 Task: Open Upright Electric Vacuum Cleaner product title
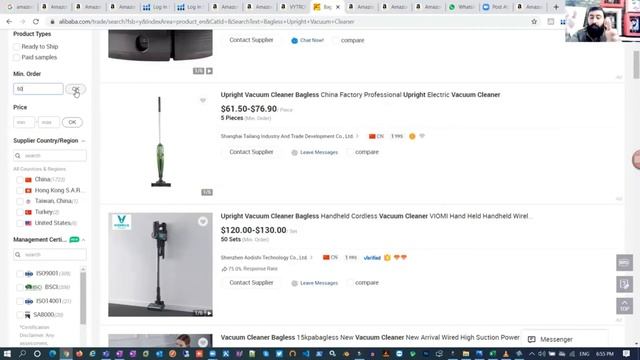(x=360, y=95)
